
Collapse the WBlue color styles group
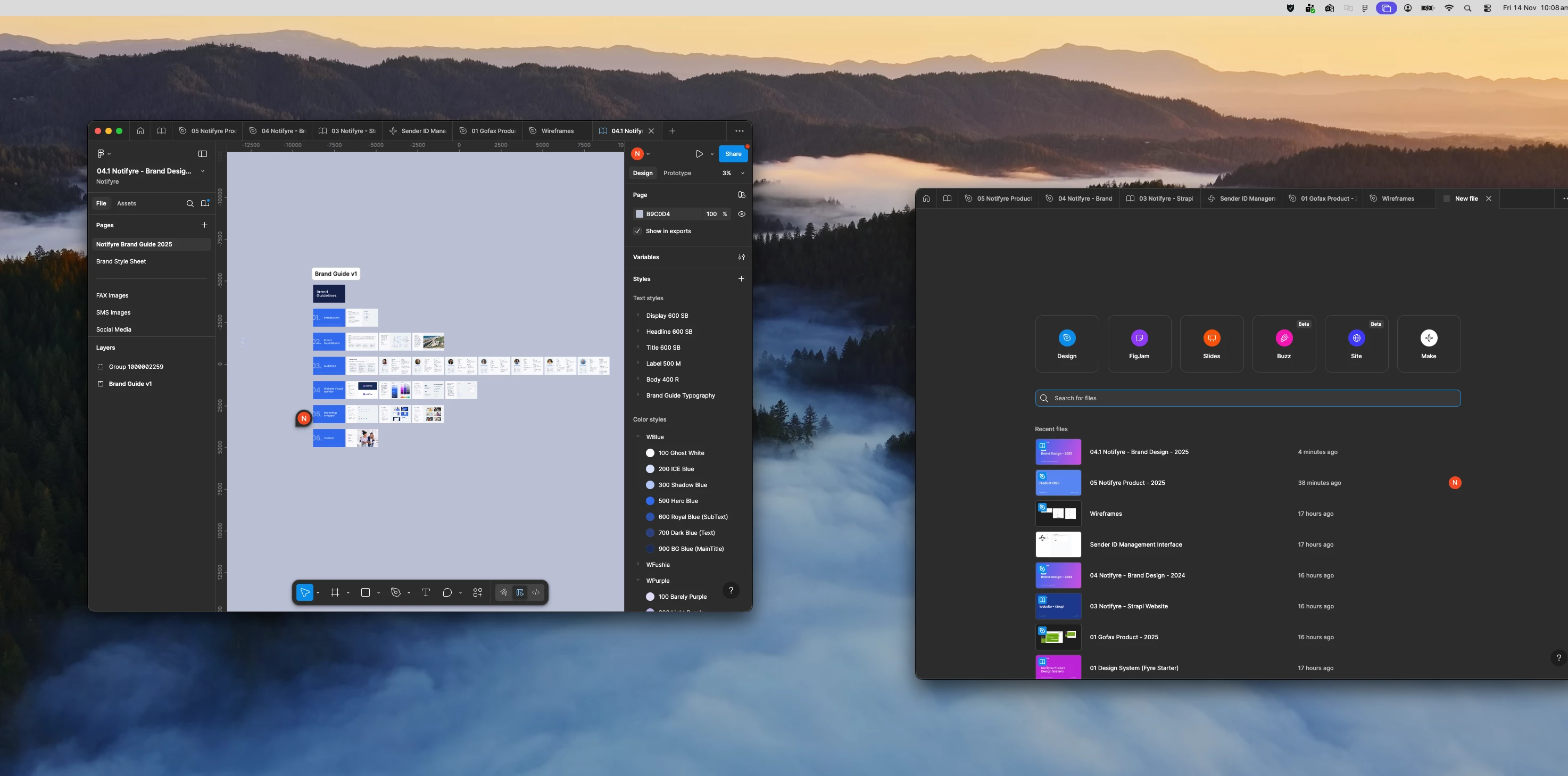pyautogui.click(x=638, y=437)
